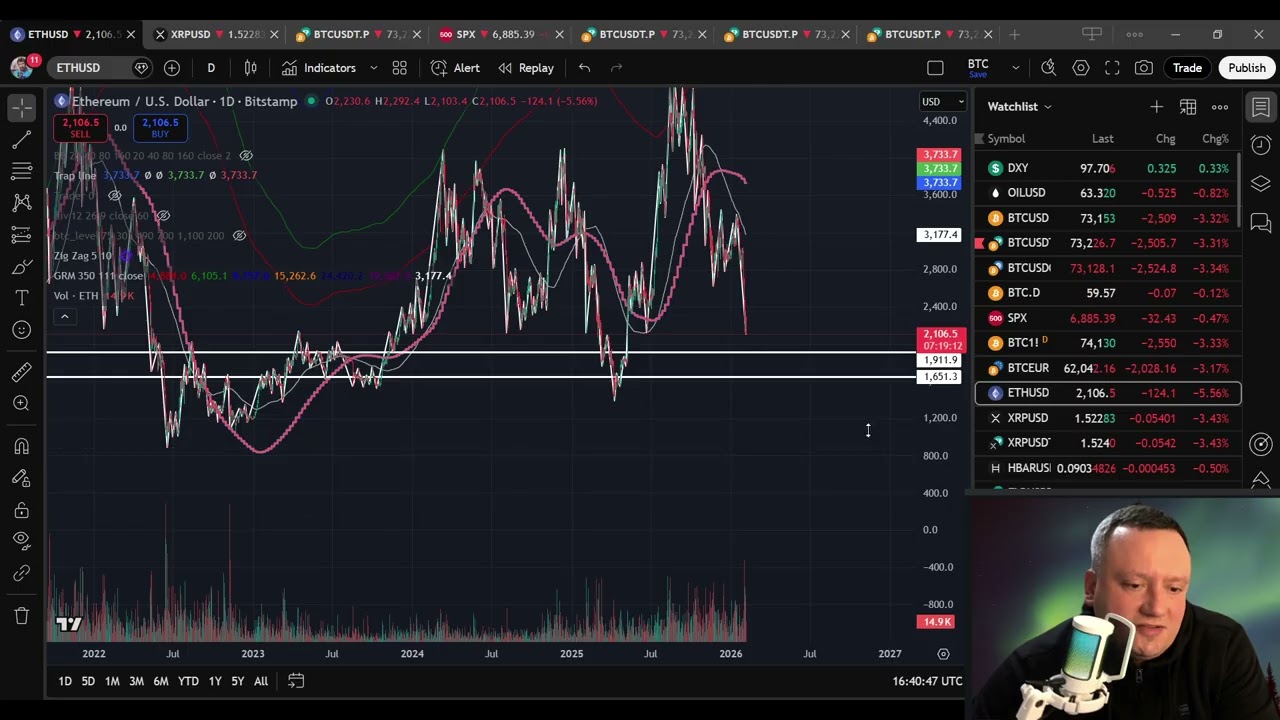Select the Text annotation tool
The image size is (1280, 720).
[x=22, y=298]
